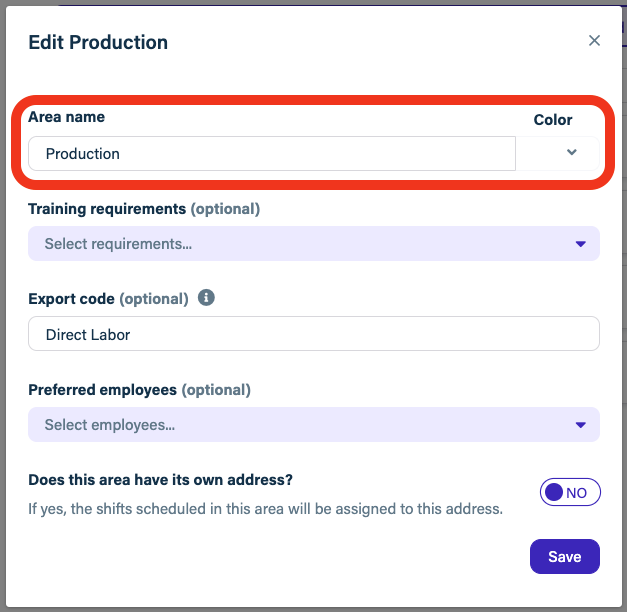This screenshot has width=627, height=612.
Task: Click the own address question text
Action: [x=160, y=480]
